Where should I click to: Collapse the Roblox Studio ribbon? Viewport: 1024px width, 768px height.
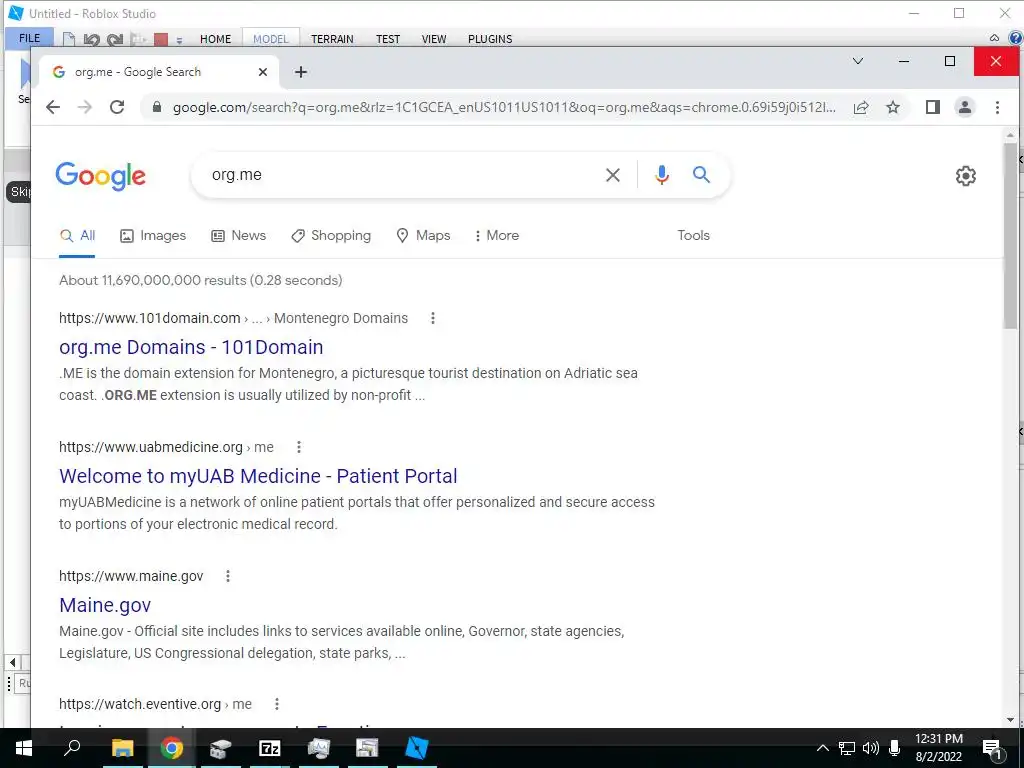coord(994,38)
